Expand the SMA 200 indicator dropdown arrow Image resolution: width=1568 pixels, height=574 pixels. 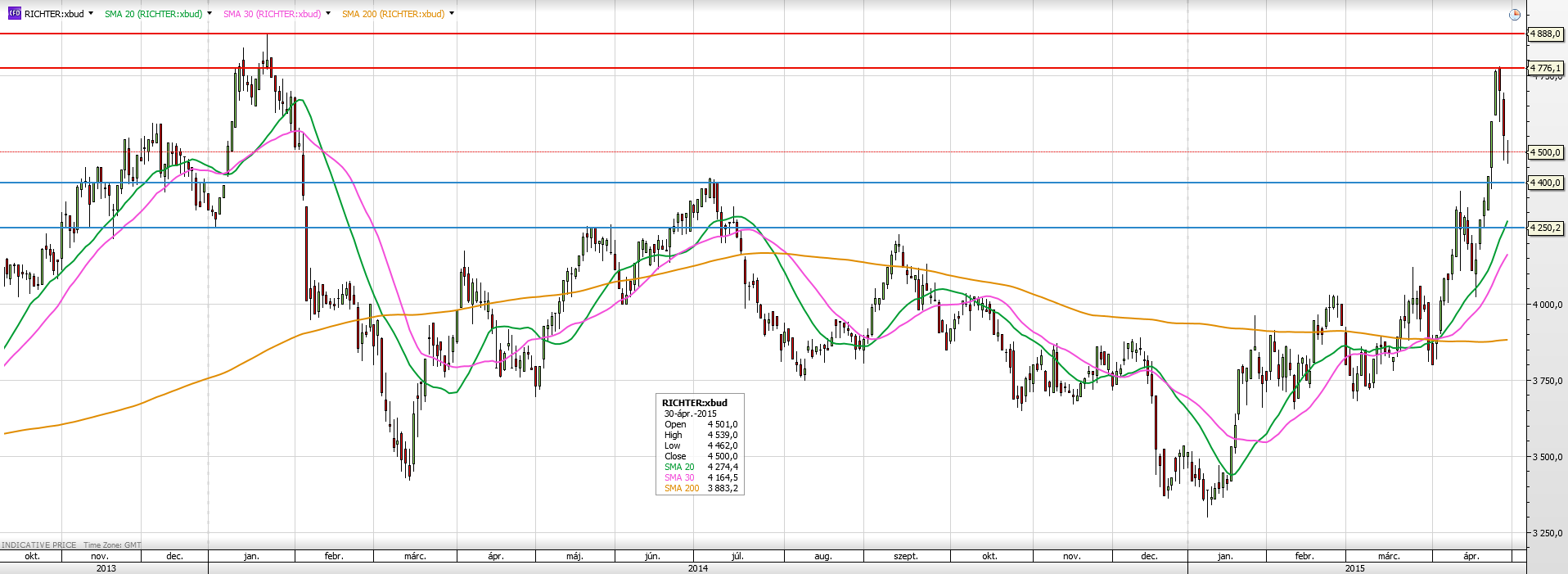(x=452, y=14)
